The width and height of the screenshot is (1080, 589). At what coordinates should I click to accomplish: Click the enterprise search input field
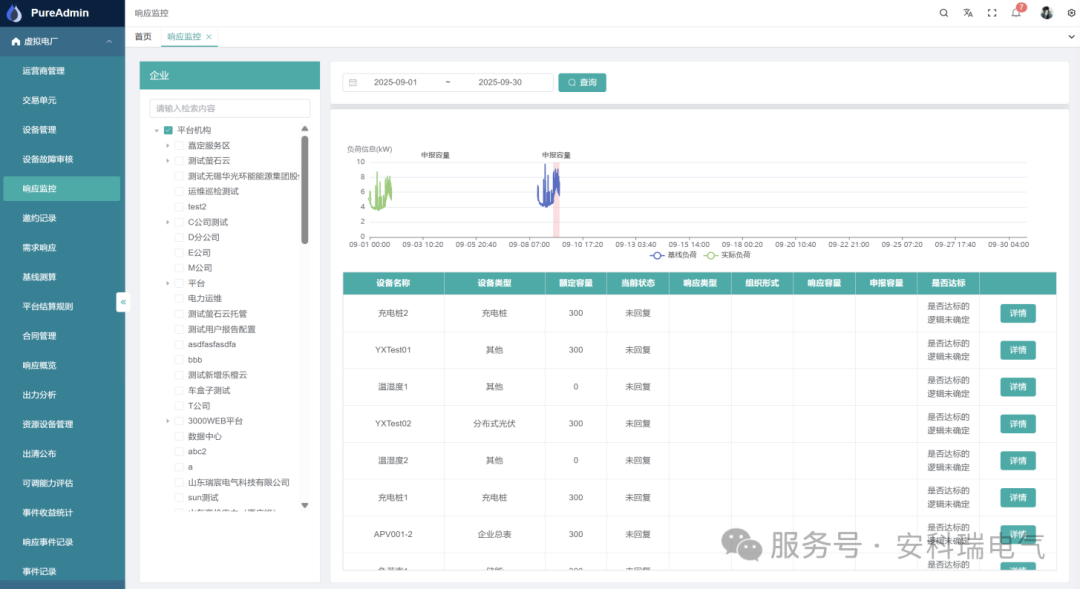tap(229, 108)
